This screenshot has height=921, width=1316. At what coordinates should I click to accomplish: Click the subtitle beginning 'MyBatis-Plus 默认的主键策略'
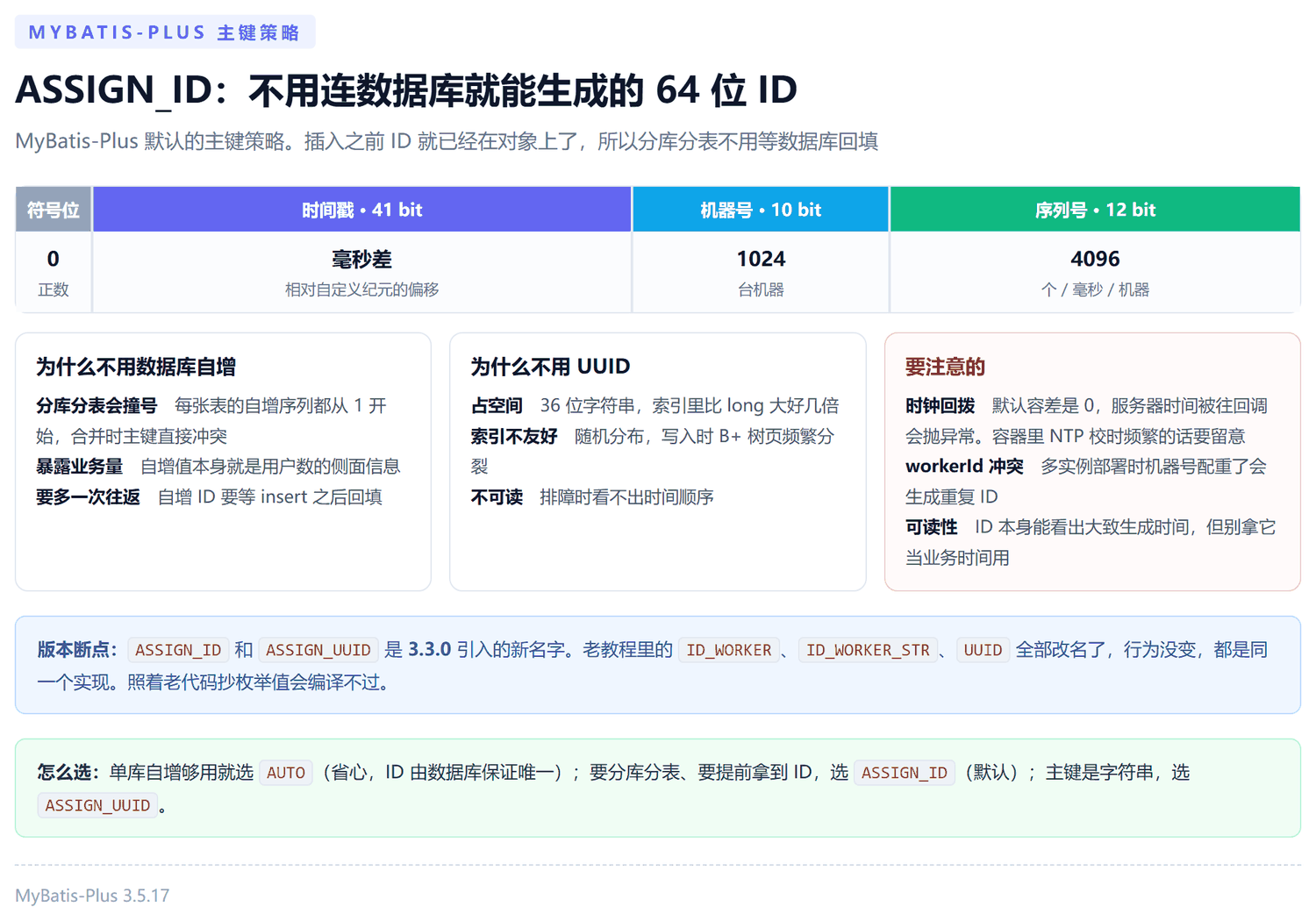(x=447, y=141)
